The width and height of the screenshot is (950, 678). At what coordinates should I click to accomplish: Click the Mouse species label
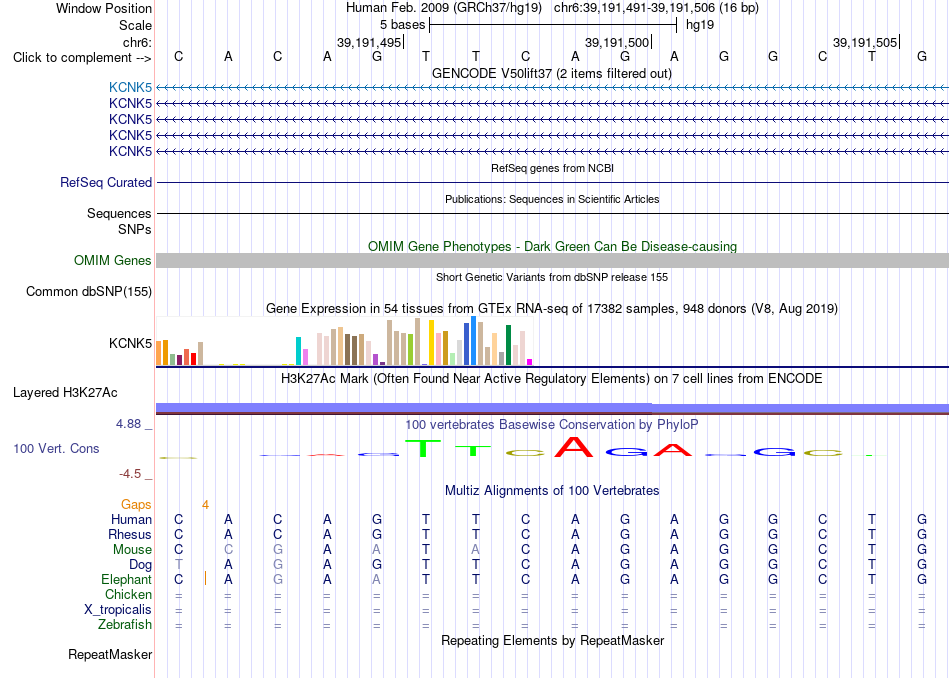(x=132, y=550)
